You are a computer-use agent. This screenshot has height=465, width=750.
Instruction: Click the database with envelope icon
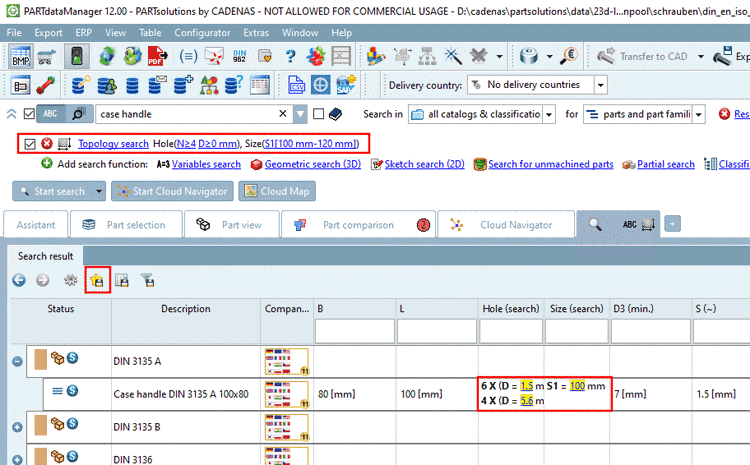(x=157, y=85)
